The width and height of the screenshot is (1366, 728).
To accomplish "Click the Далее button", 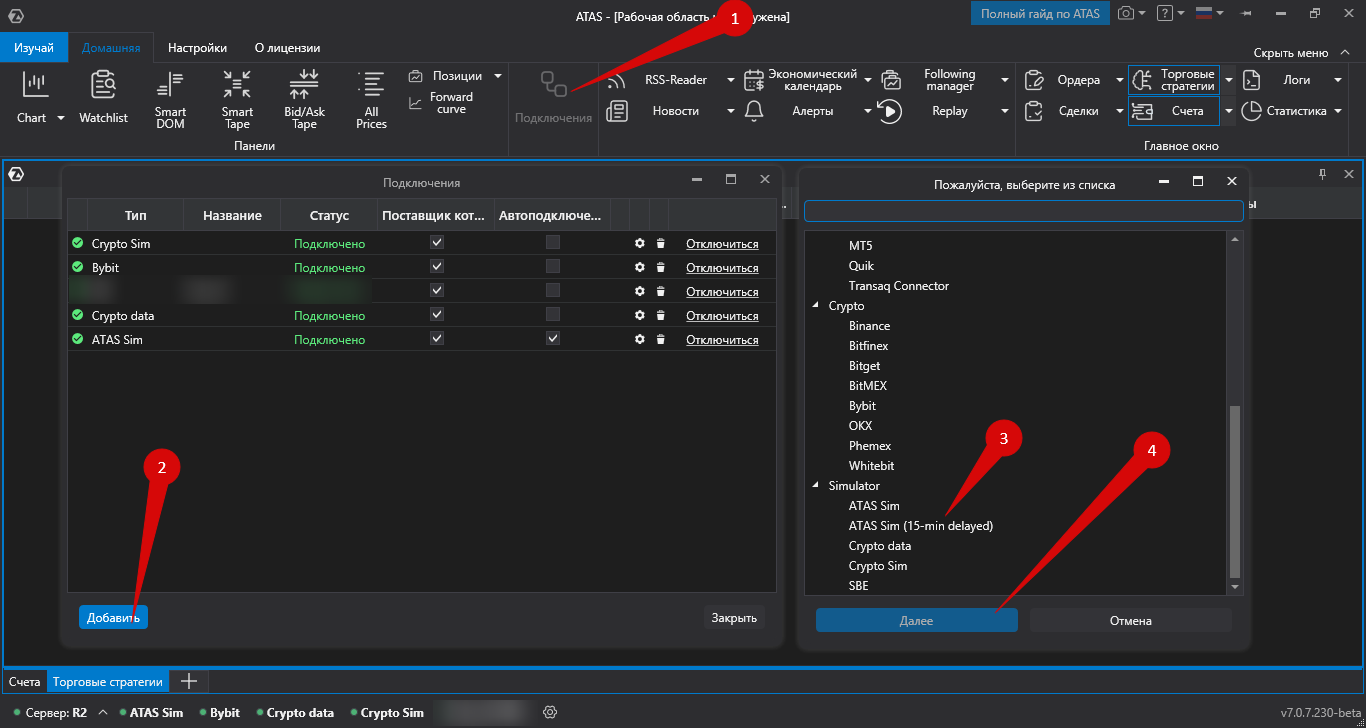I will tap(916, 621).
